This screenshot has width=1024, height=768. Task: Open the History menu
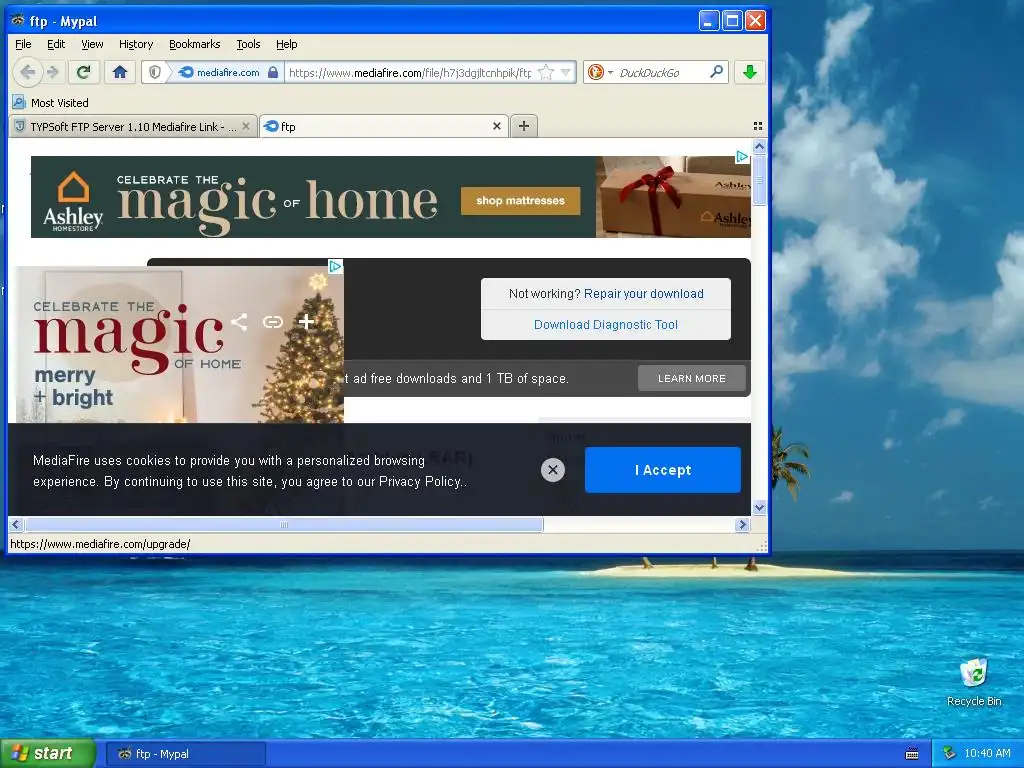[136, 44]
